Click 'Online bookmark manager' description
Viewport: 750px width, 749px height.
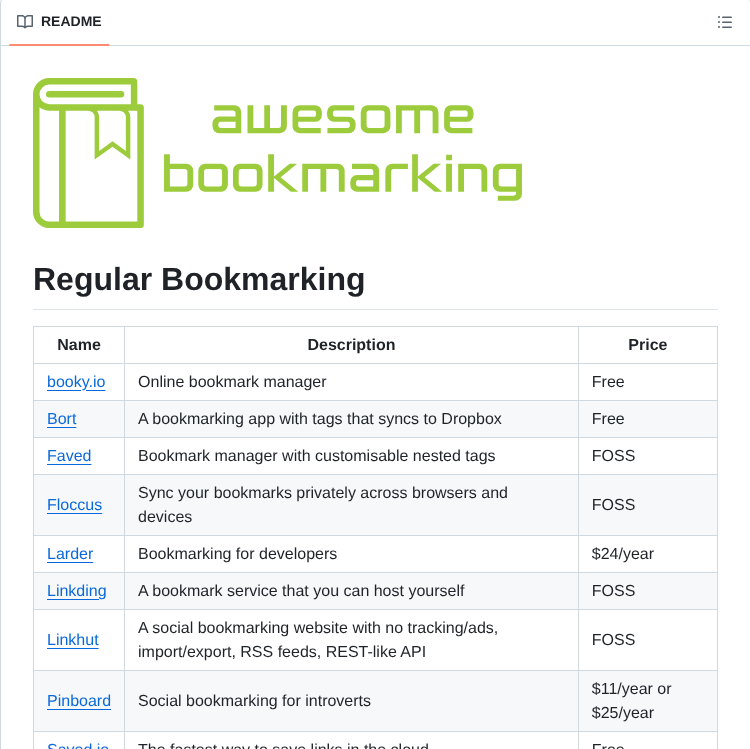coord(232,382)
